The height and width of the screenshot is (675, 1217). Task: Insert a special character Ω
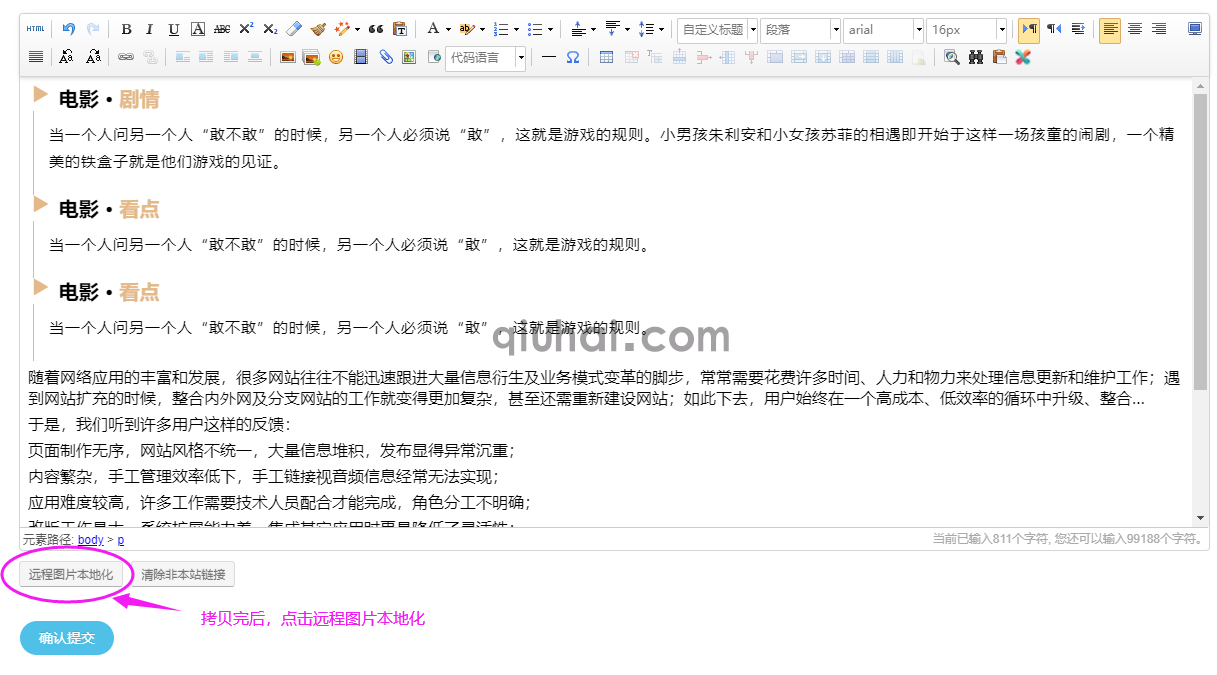click(572, 57)
